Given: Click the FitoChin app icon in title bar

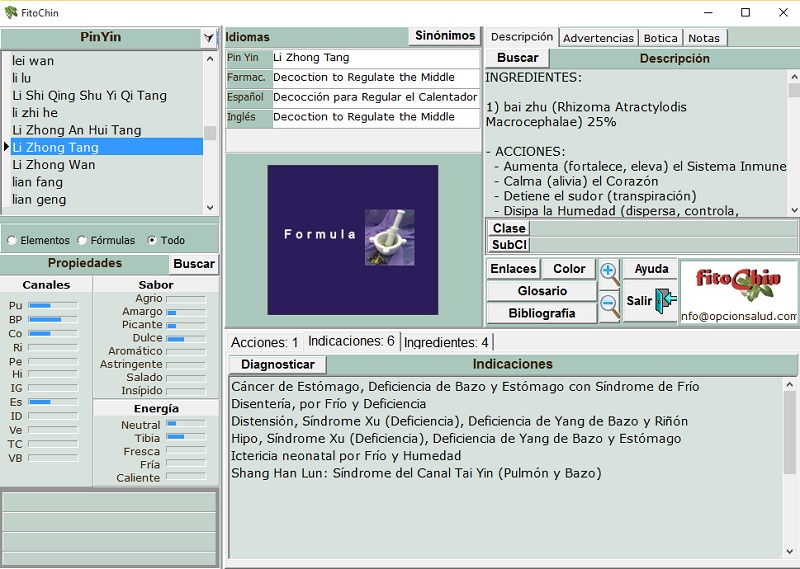Looking at the screenshot, I should pyautogui.click(x=13, y=12).
